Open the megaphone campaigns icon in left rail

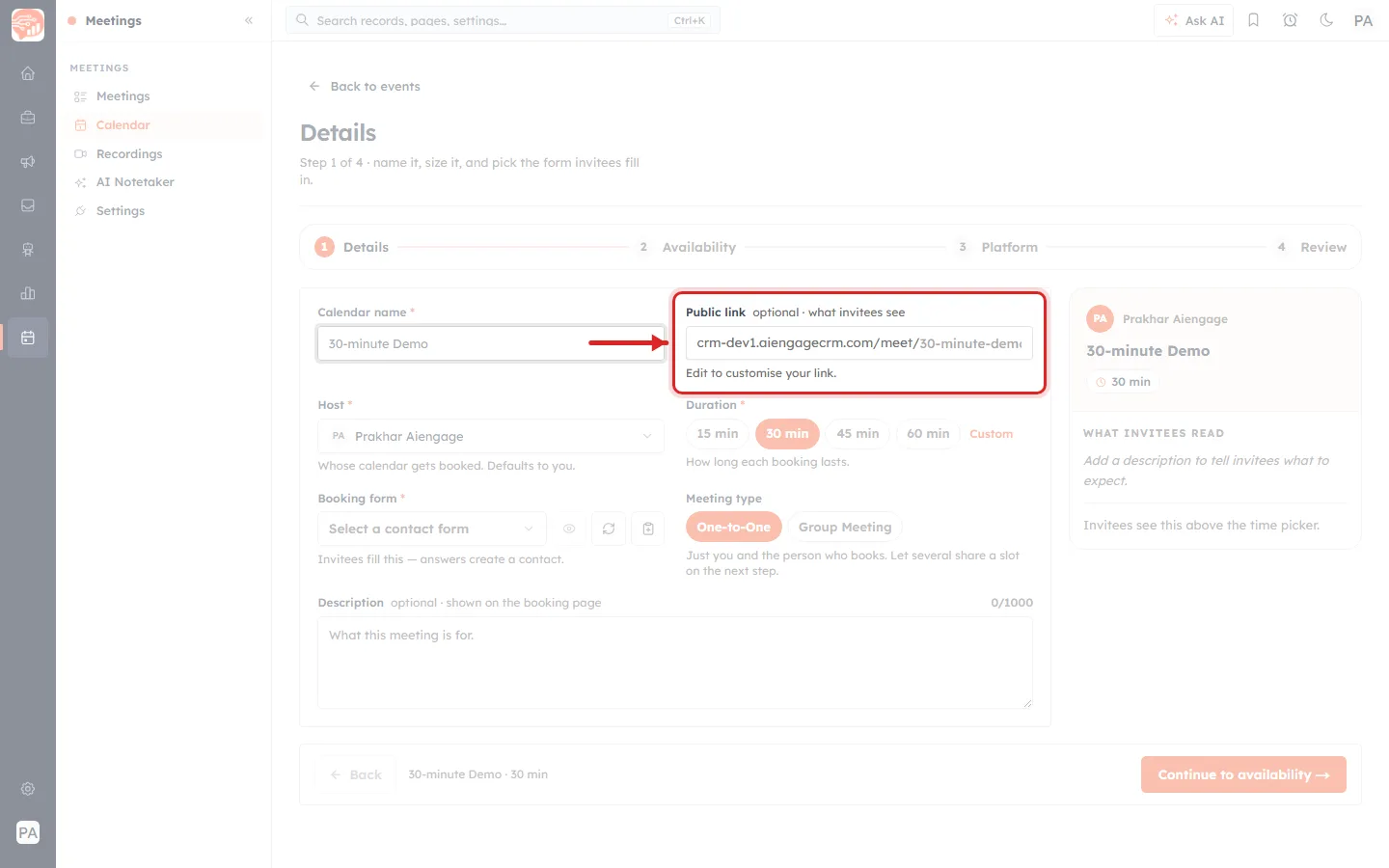pos(28,162)
